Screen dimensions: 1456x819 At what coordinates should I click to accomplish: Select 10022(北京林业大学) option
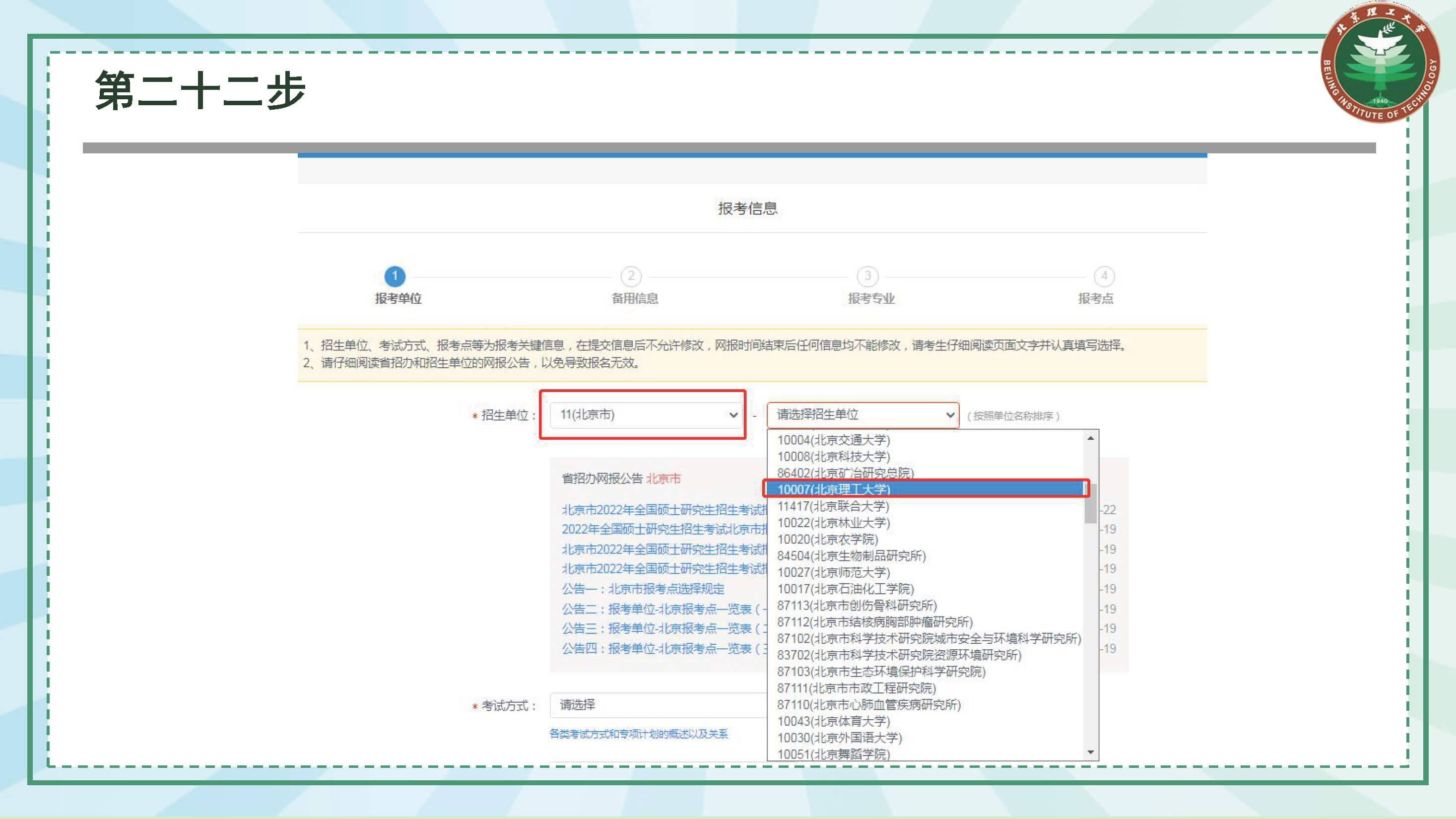point(834,522)
